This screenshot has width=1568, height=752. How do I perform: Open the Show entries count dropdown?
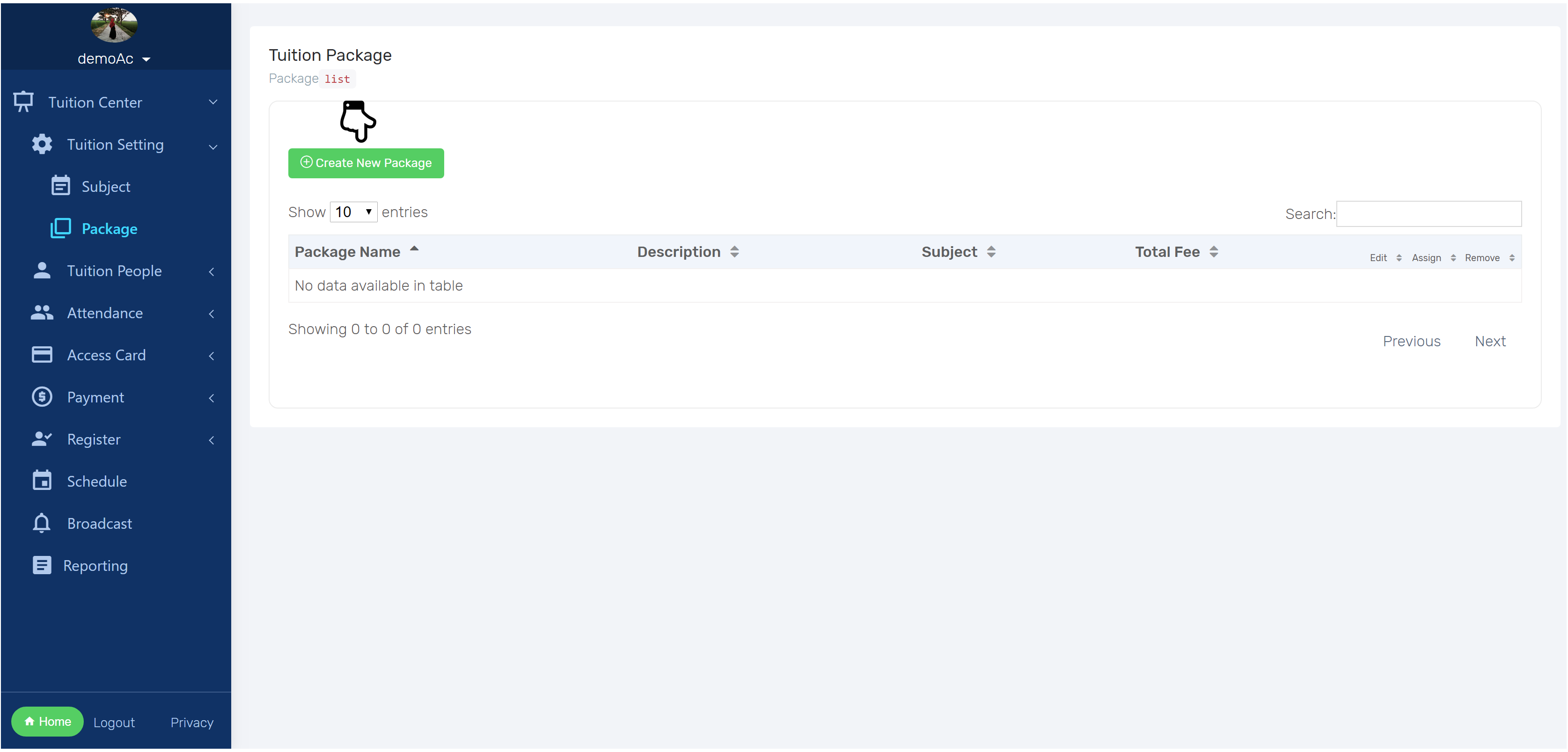click(354, 212)
